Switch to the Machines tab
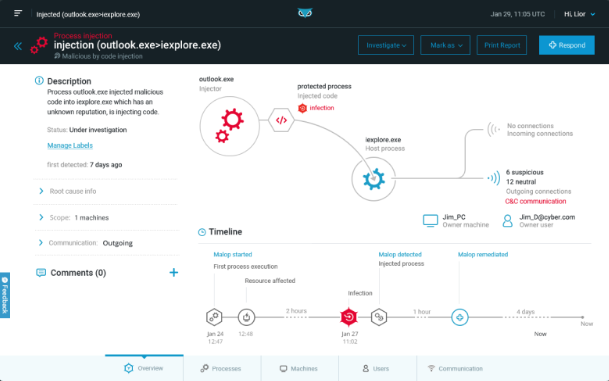This screenshot has height=381, width=609. pyautogui.click(x=300, y=368)
